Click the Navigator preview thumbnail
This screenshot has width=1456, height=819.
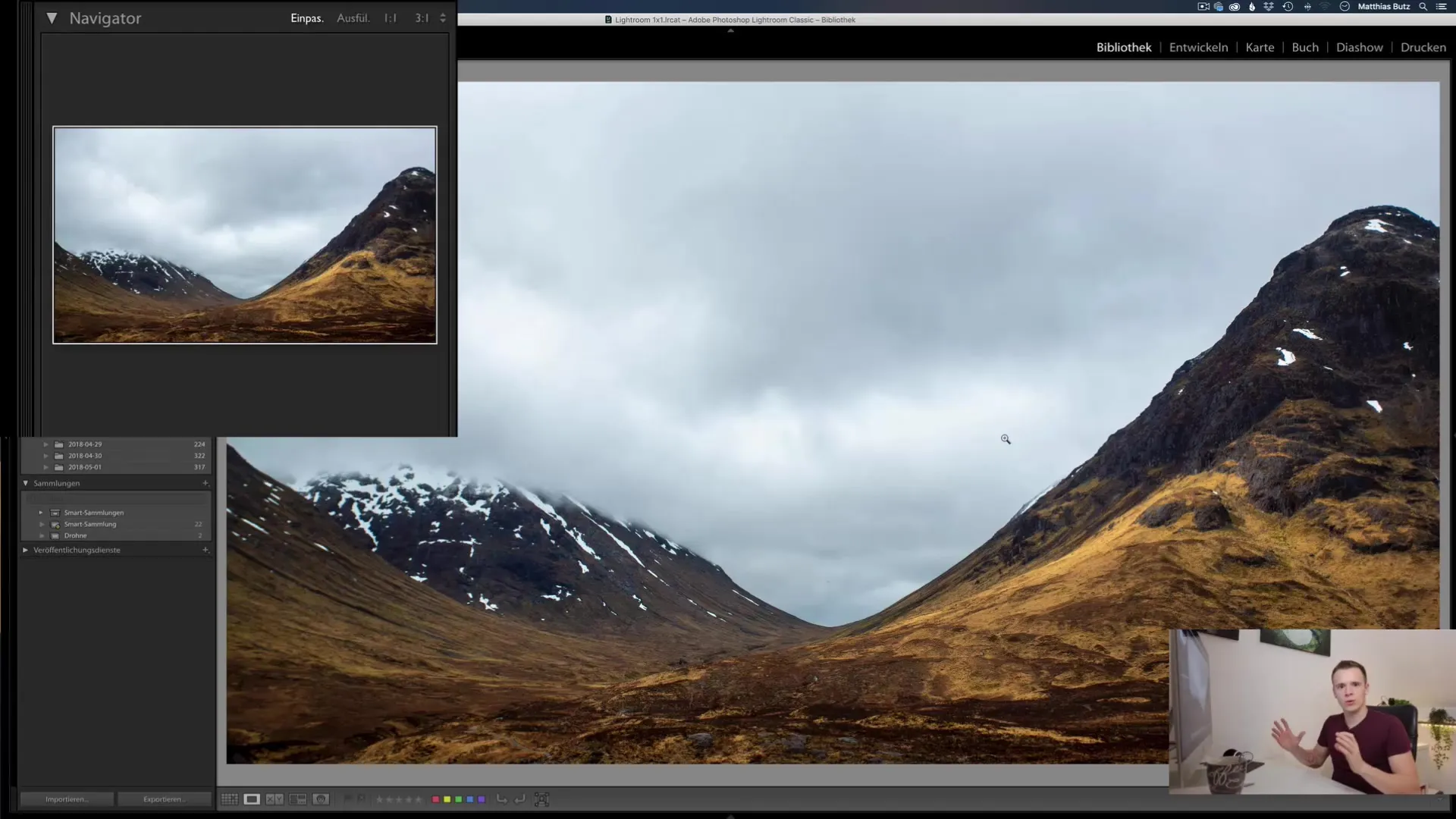pos(245,235)
